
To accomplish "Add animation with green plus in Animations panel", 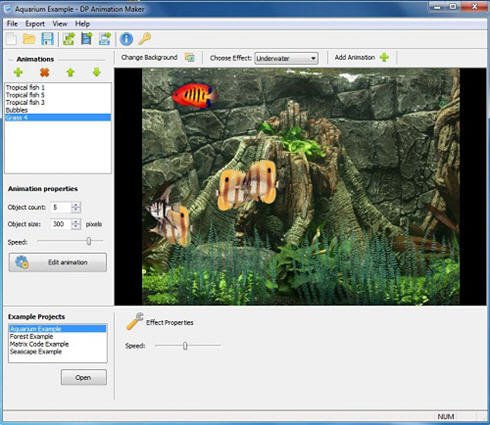I will point(18,72).
